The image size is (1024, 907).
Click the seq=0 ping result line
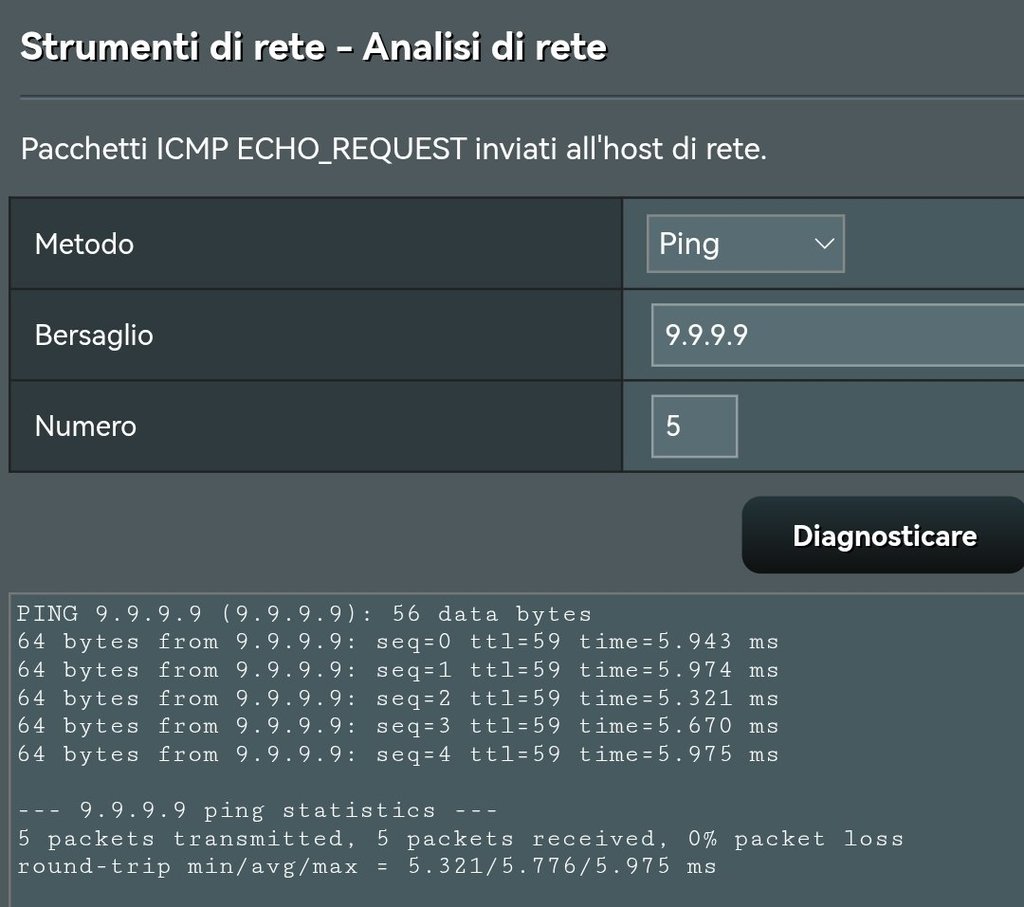coord(397,642)
